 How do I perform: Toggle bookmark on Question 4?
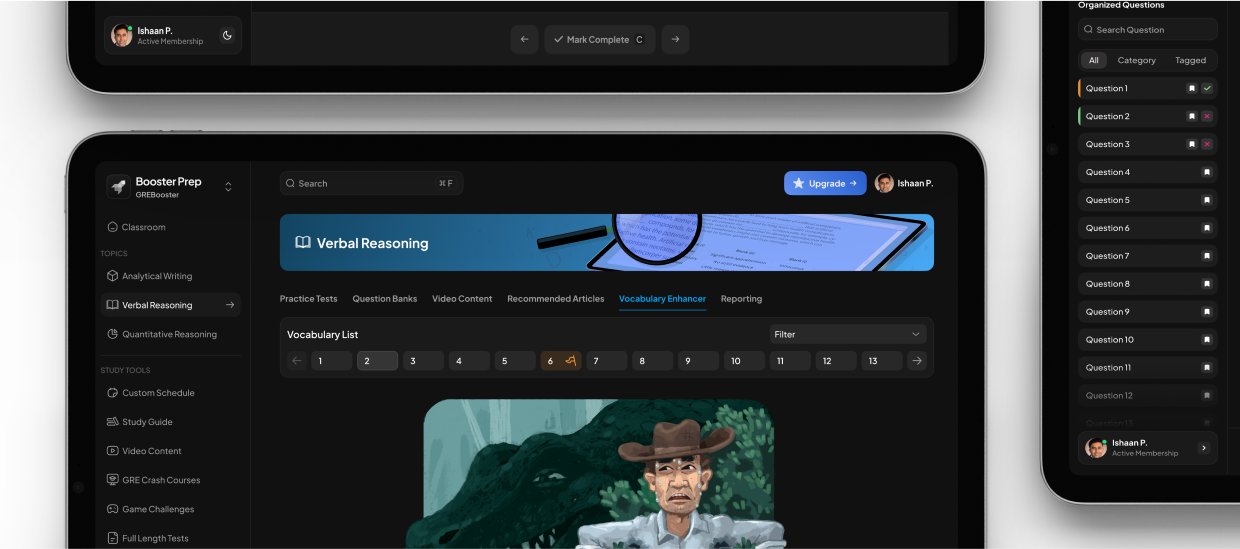tap(1207, 172)
